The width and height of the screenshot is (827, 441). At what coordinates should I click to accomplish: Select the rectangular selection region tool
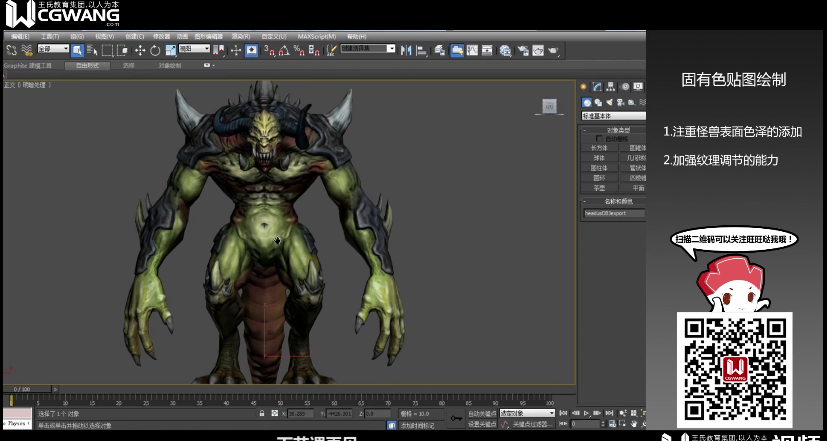(x=107, y=49)
